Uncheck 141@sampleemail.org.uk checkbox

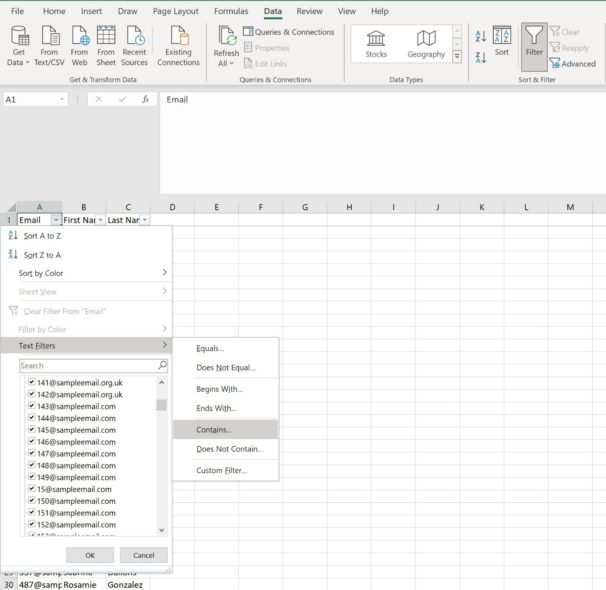32,382
